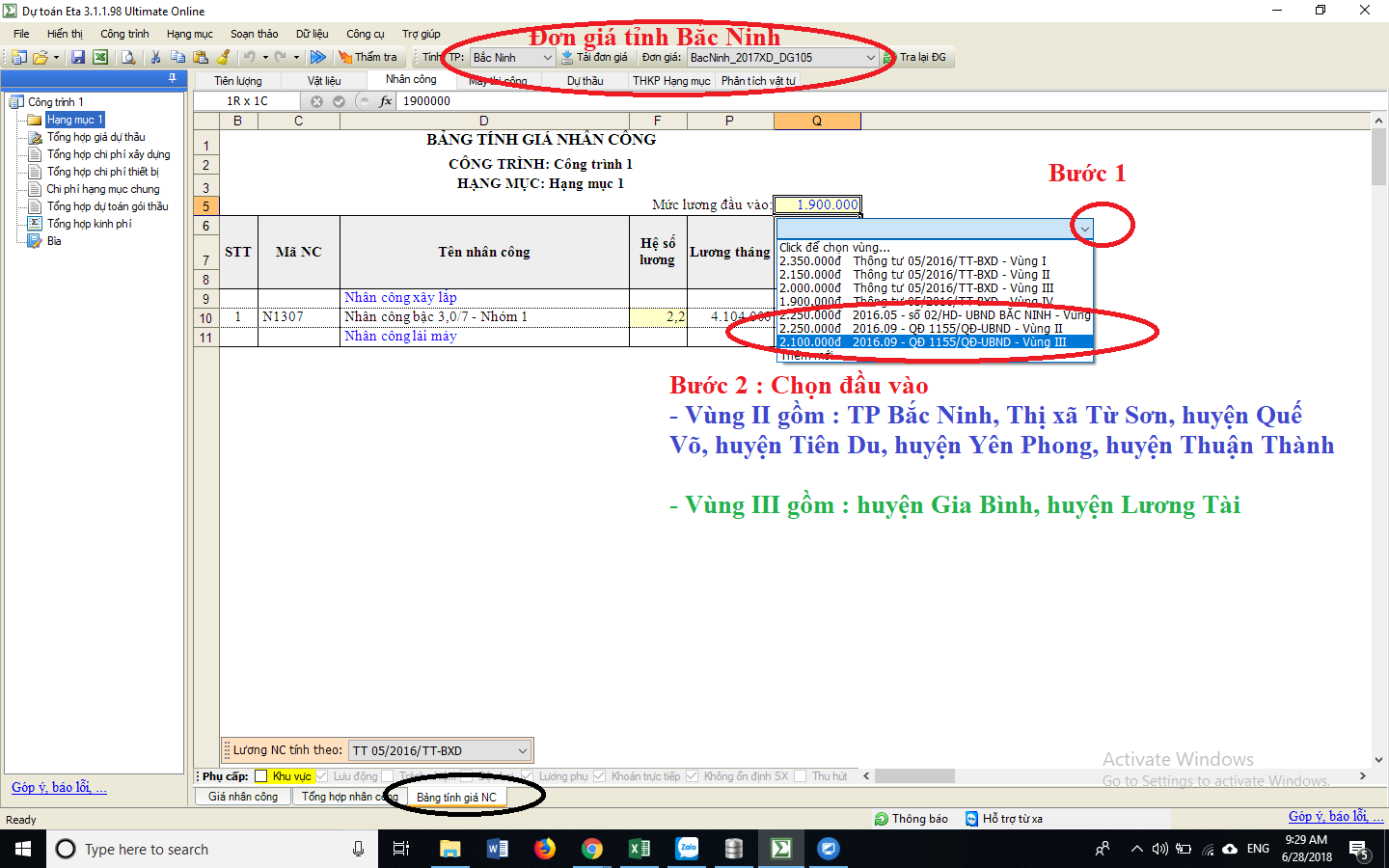Expand the Đơn giá BacNinh_2017XD_DG105 dropdown

[870, 58]
